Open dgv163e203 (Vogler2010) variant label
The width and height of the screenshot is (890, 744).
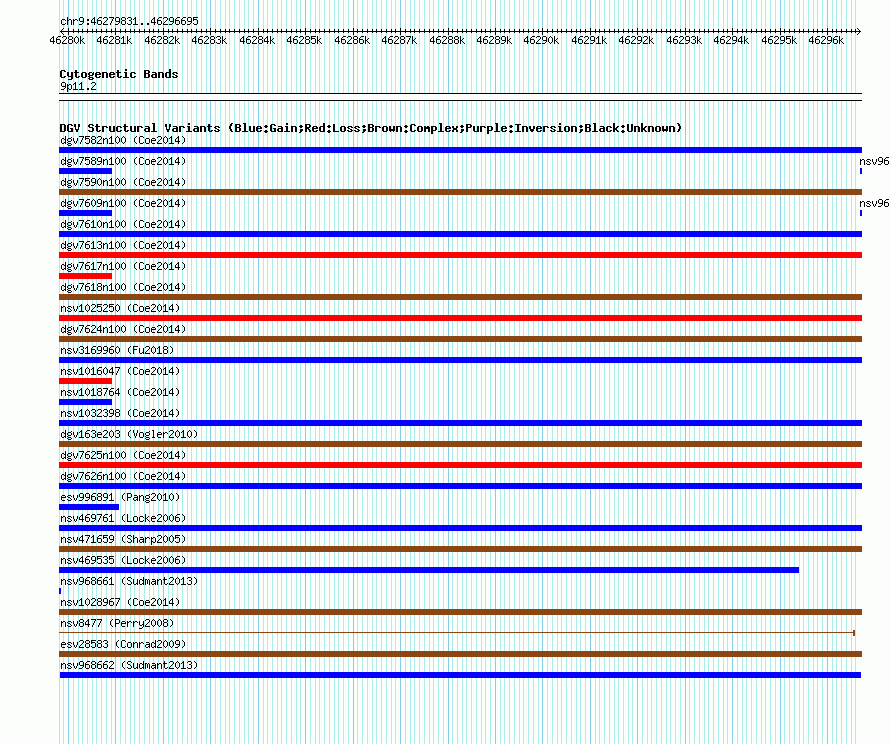click(x=129, y=434)
